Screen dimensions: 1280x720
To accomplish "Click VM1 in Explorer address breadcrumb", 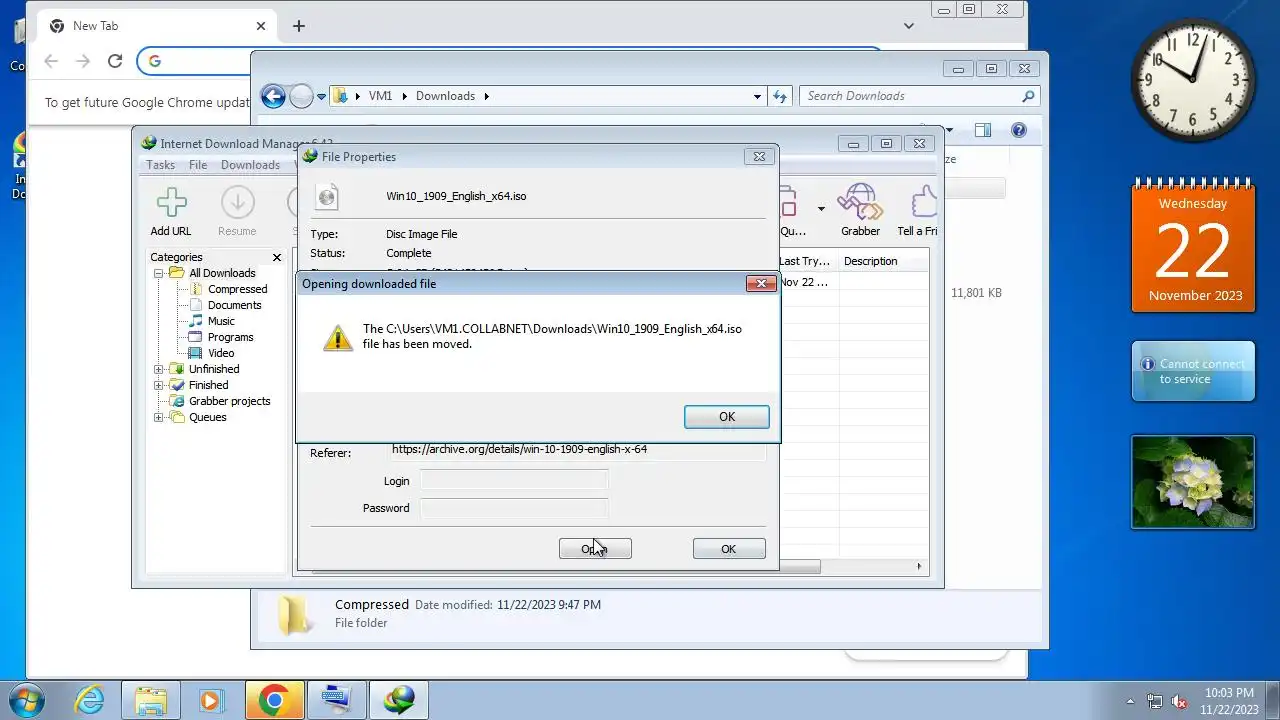I will point(380,96).
